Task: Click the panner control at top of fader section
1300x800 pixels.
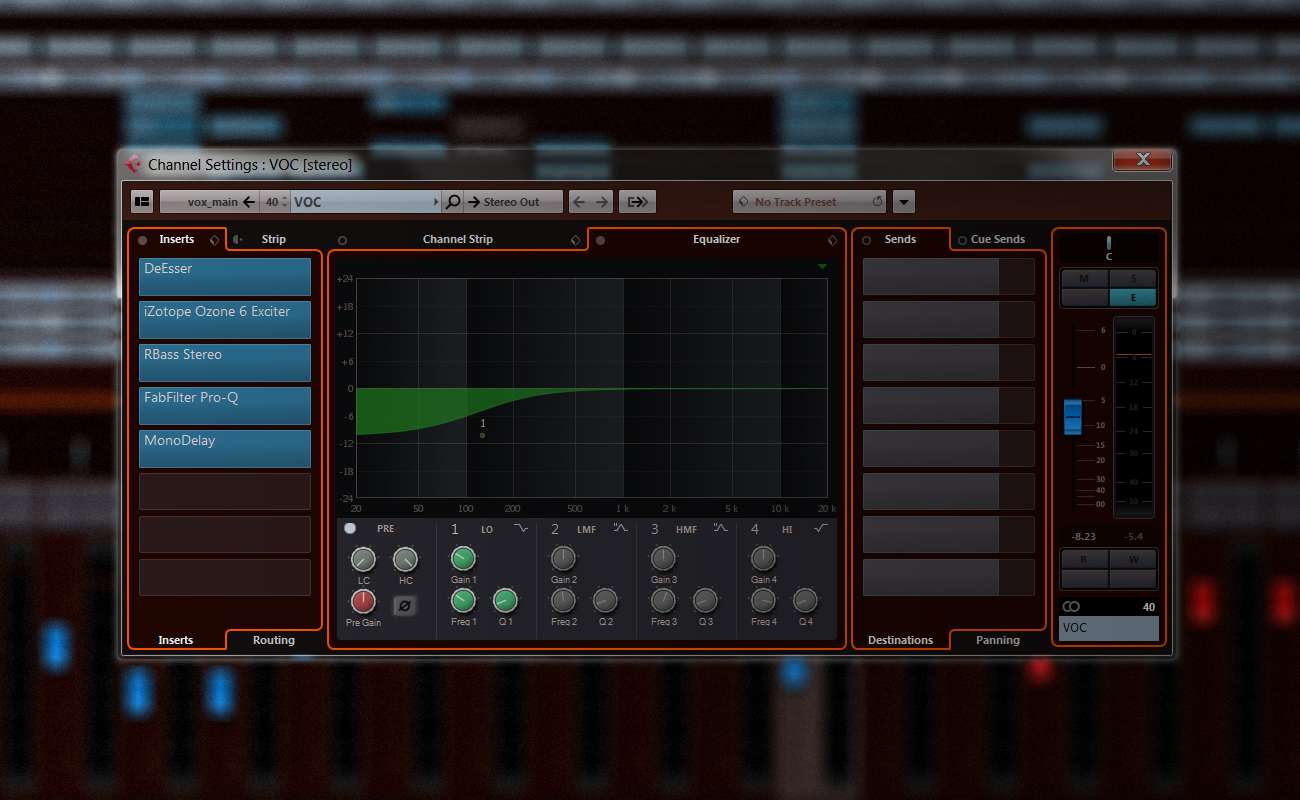Action: 1108,246
